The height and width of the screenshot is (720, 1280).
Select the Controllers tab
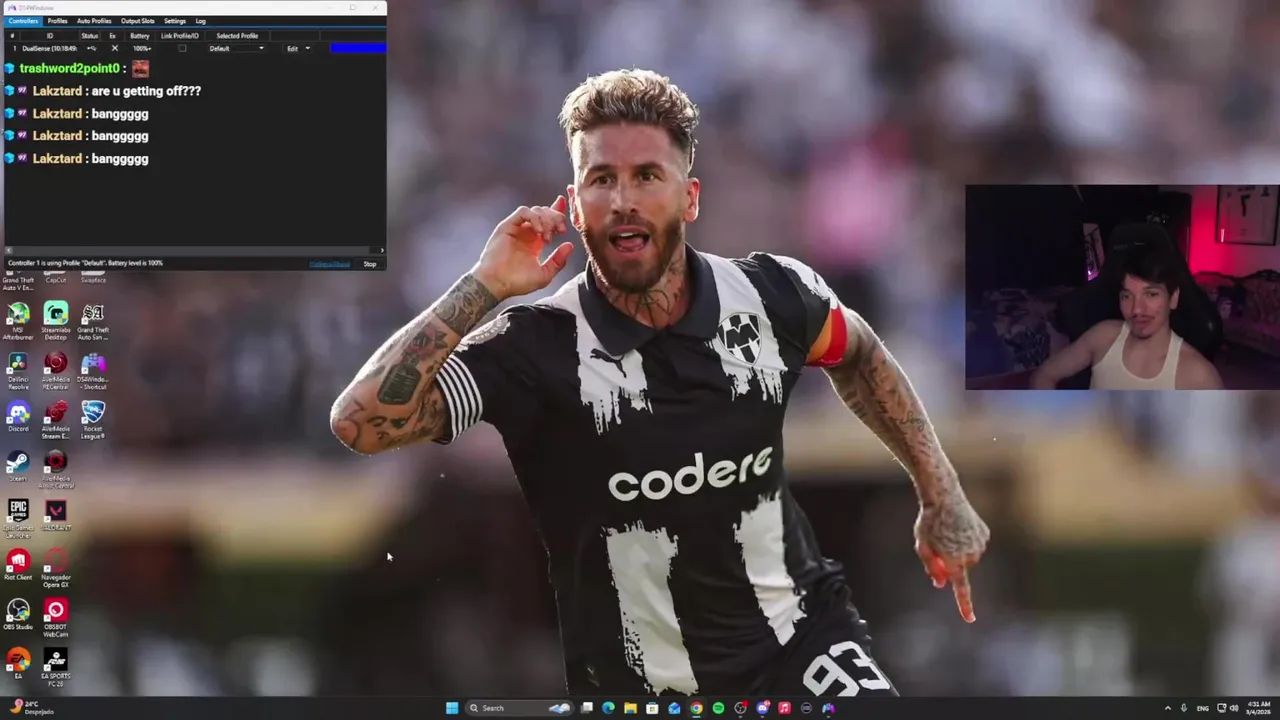pos(23,21)
